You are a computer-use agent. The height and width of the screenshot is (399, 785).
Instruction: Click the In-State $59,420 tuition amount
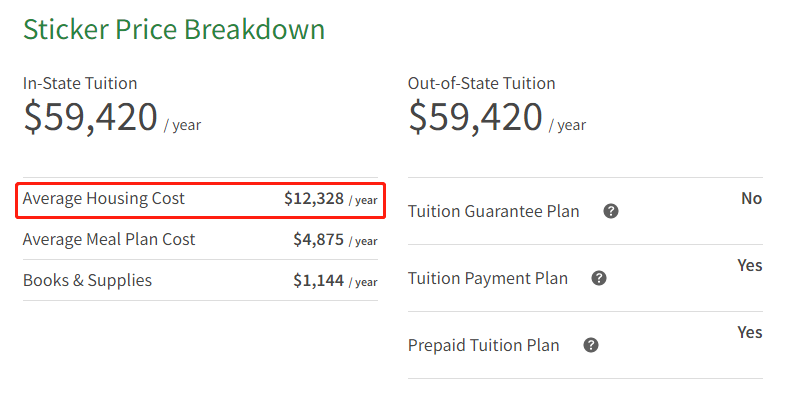91,117
